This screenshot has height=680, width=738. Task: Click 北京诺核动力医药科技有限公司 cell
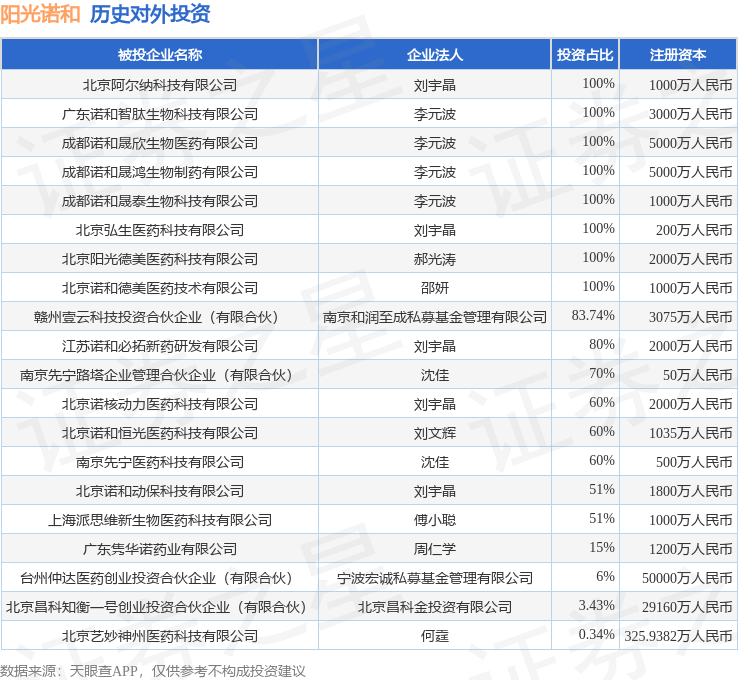point(160,404)
